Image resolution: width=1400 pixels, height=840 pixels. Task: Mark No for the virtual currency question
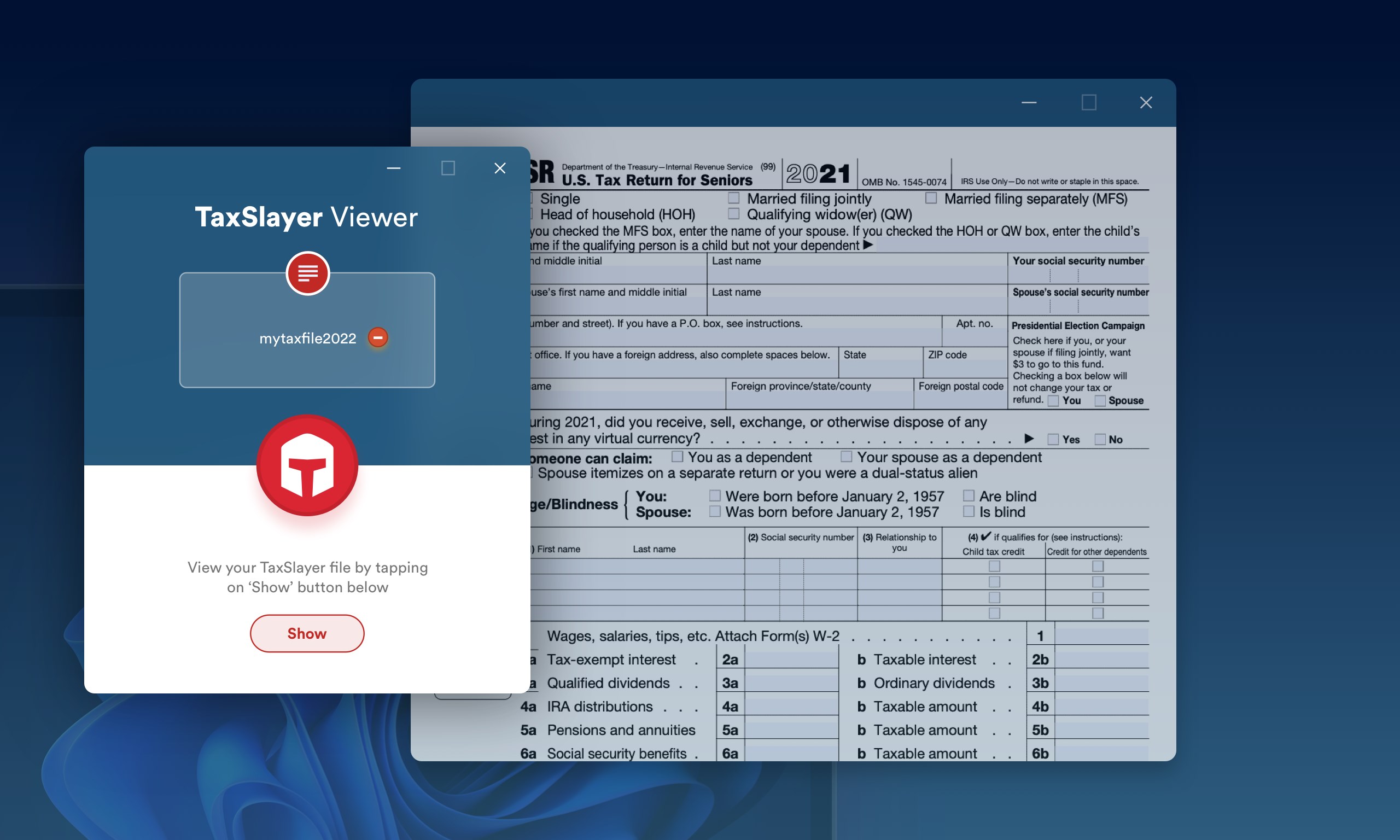[1100, 439]
